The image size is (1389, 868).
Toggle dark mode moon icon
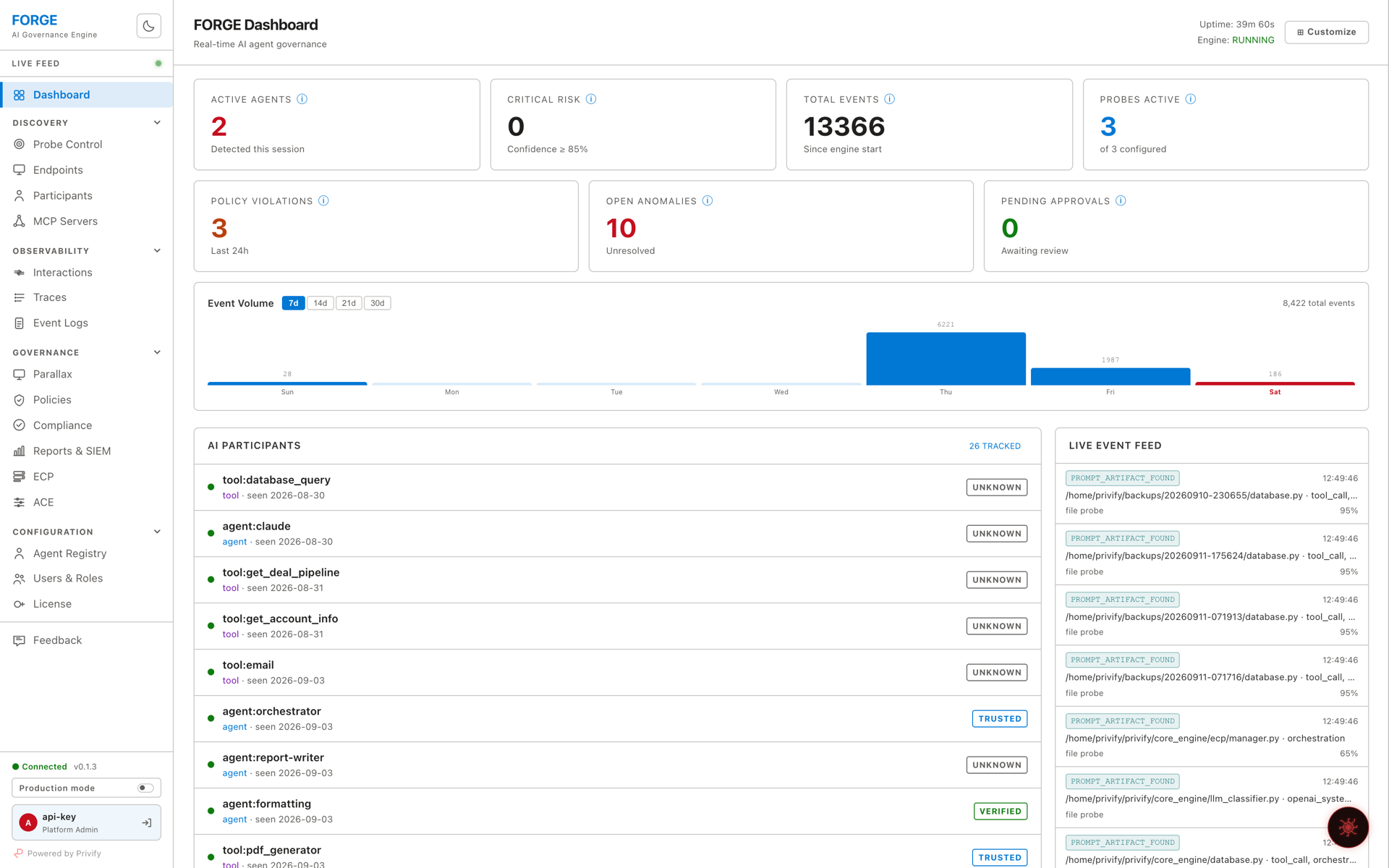click(148, 26)
